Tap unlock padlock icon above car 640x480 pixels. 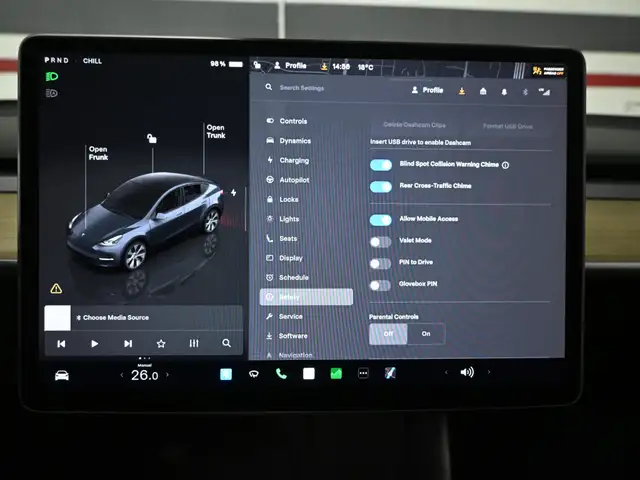click(x=151, y=138)
